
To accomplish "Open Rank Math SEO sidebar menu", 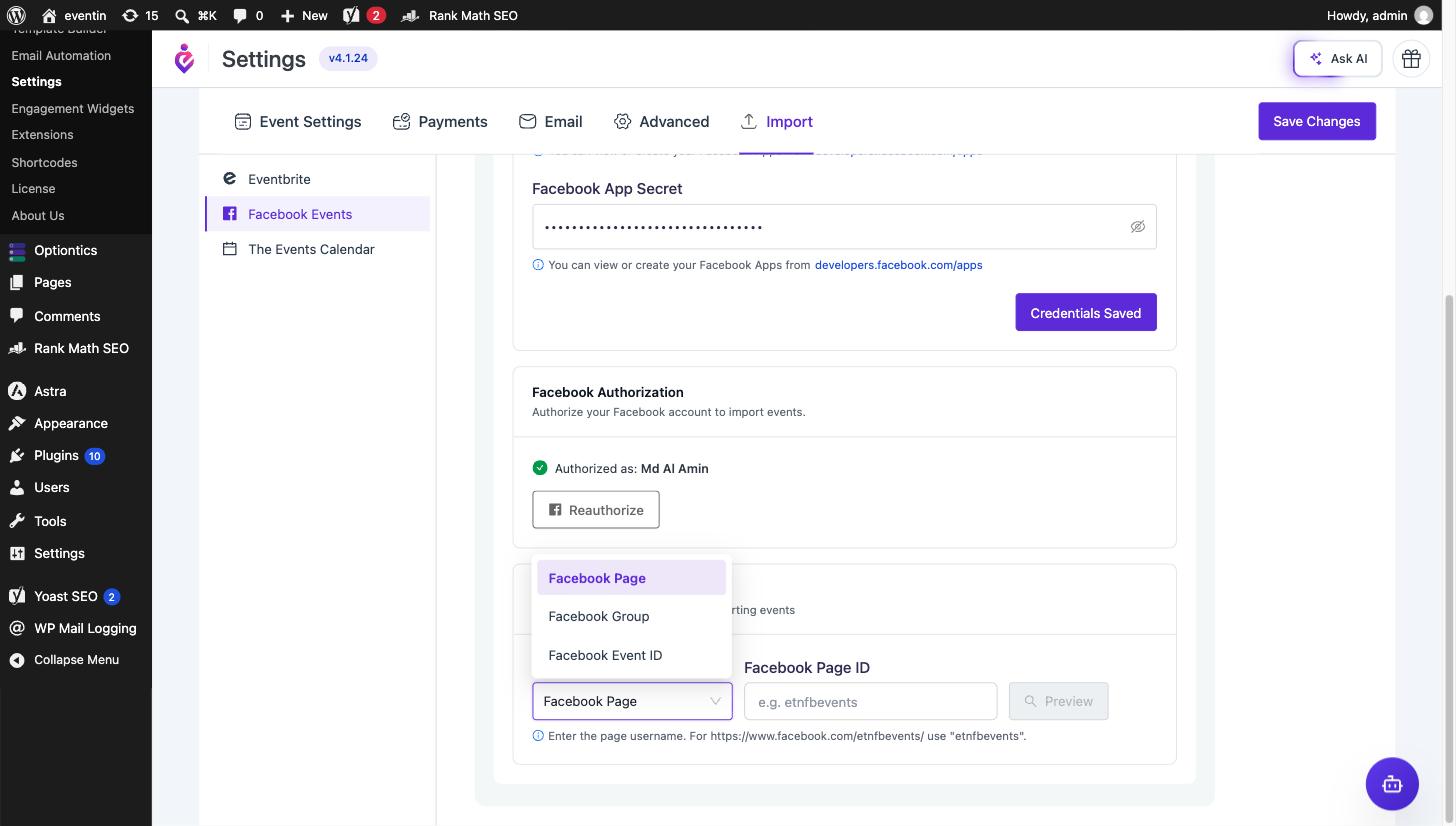I will pos(76,348).
